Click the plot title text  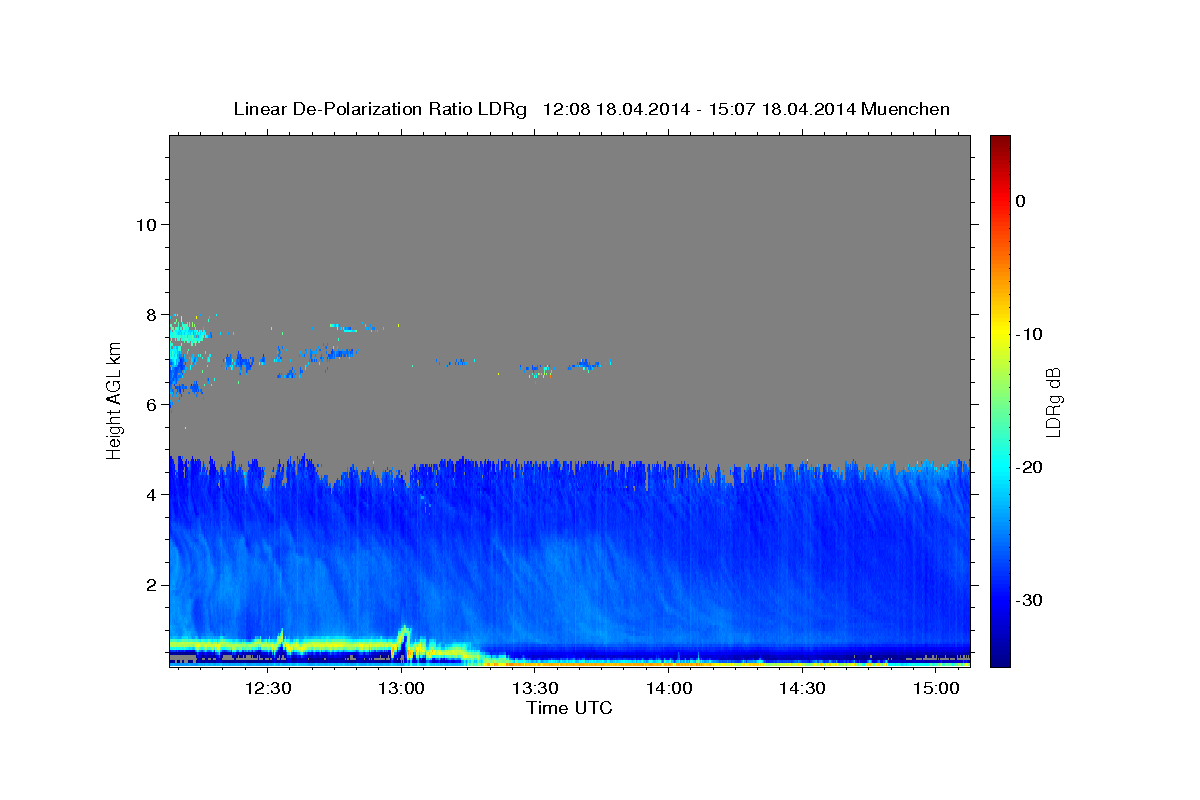[591, 109]
